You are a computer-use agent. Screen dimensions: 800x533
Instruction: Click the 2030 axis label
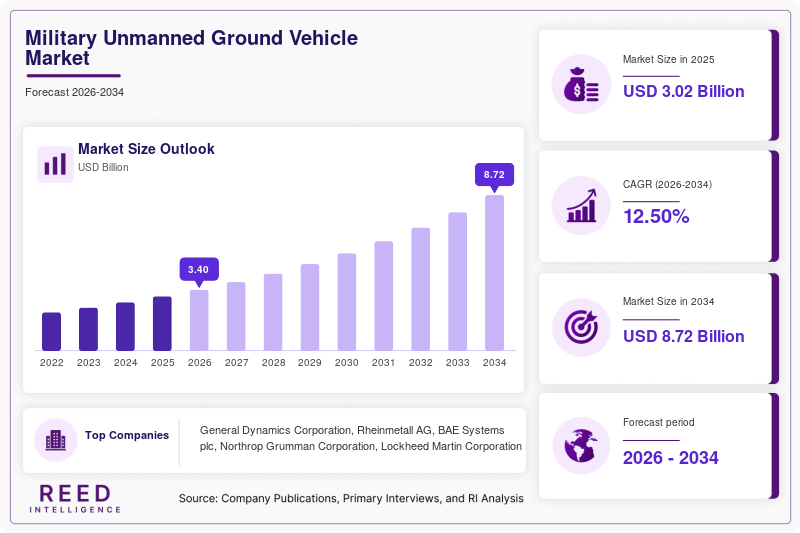coord(347,363)
